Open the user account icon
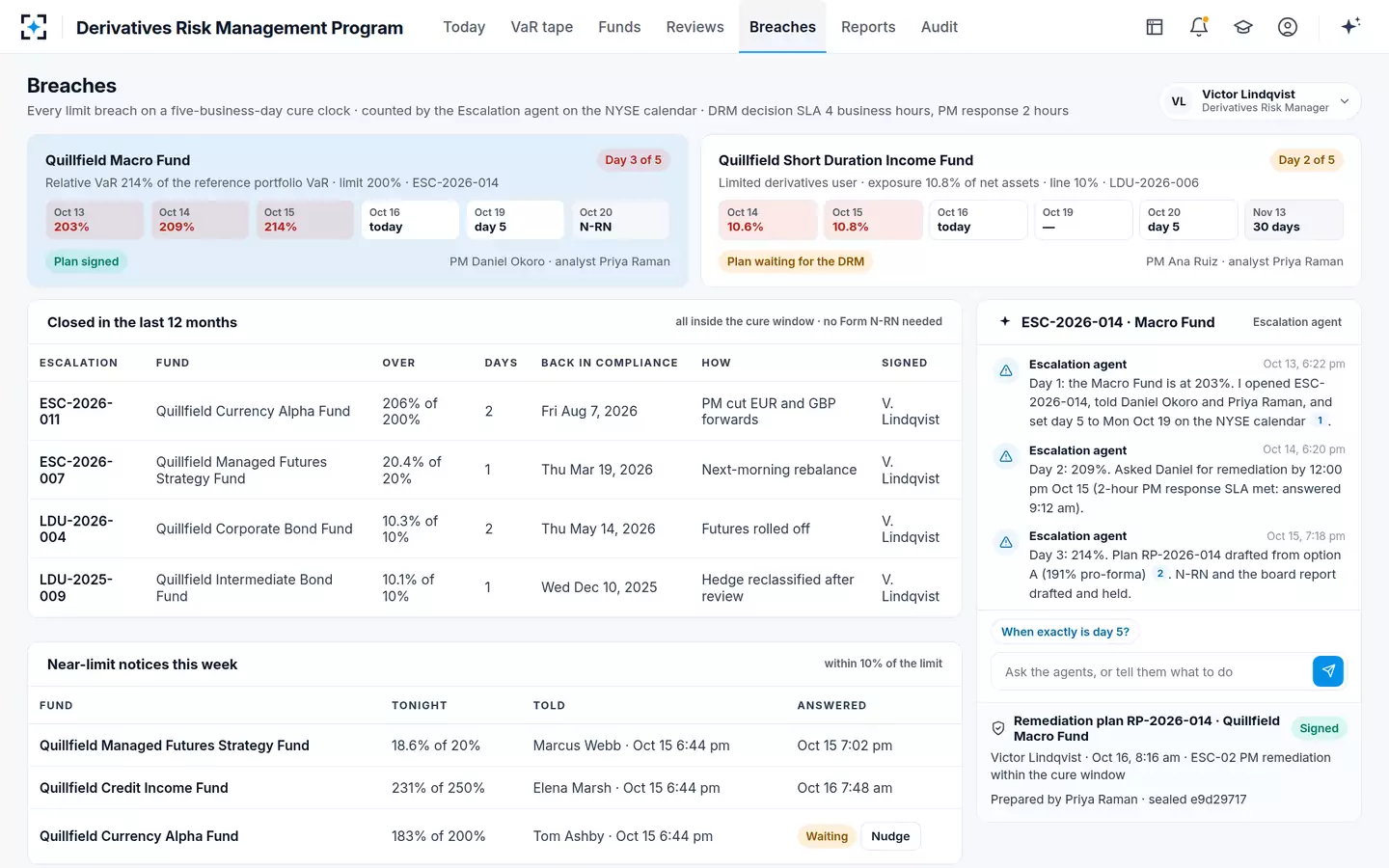Image resolution: width=1389 pixels, height=868 pixels. 1288,27
